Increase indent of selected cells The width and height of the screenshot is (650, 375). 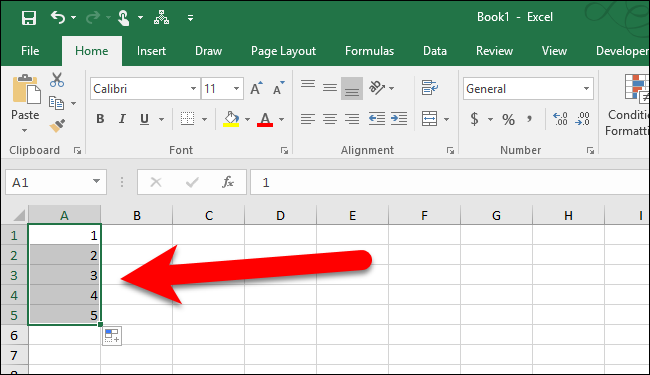click(399, 119)
